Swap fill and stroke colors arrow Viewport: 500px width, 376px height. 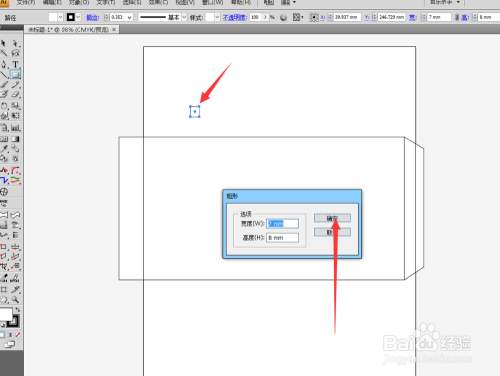point(17,310)
